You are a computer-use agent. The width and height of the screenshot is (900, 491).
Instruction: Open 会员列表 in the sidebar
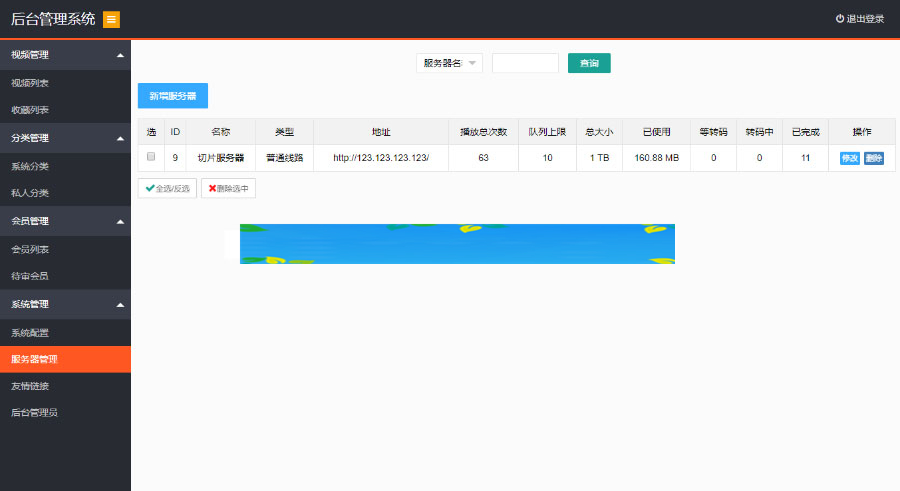30,249
